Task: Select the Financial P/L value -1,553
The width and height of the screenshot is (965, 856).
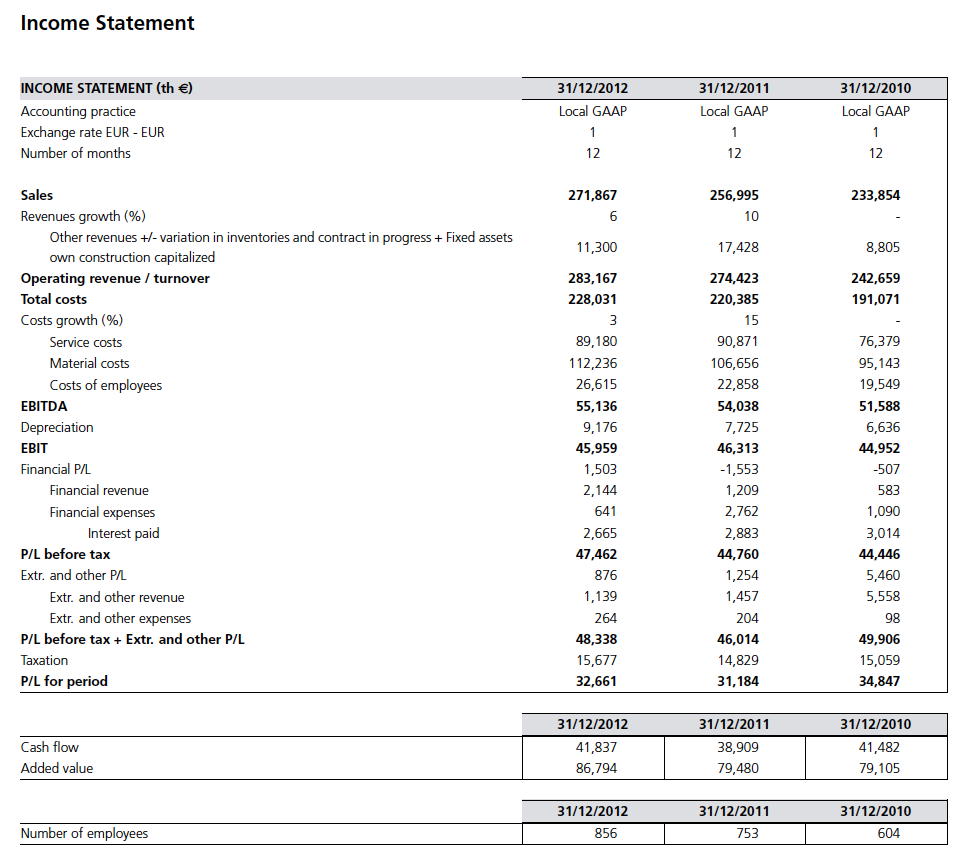Action: coord(739,470)
